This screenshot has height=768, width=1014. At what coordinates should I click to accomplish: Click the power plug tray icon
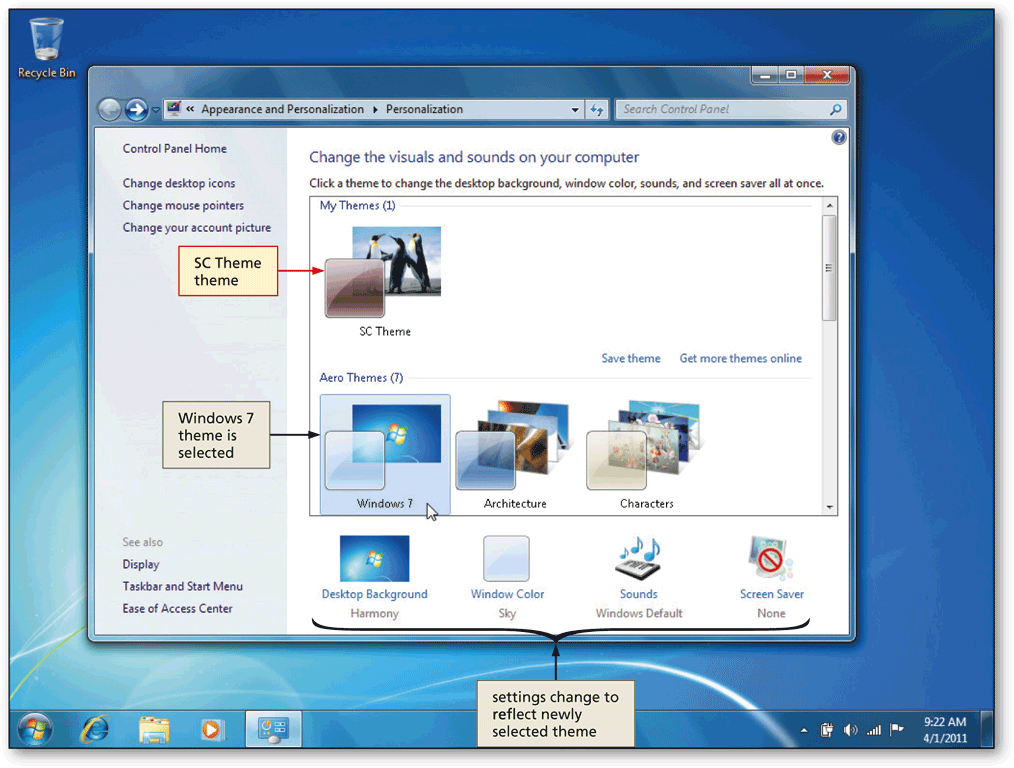[x=826, y=731]
